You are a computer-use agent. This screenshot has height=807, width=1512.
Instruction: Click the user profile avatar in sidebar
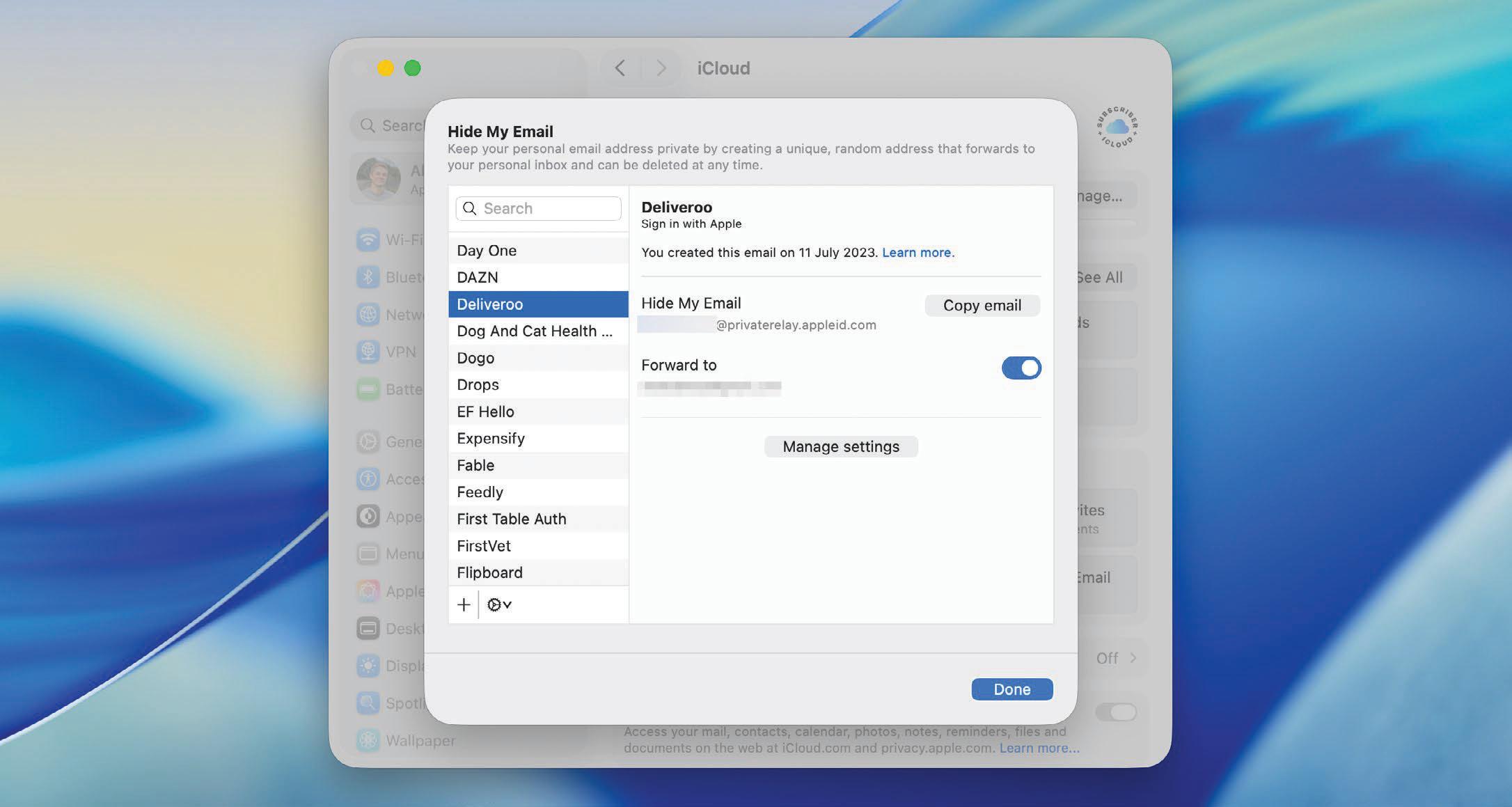[x=379, y=179]
